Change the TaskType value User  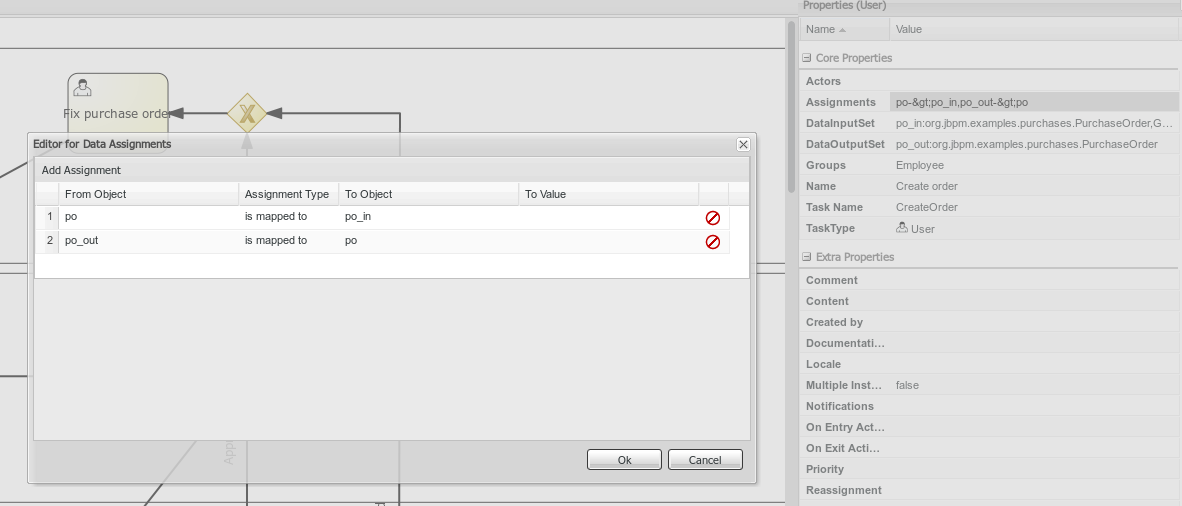click(x=1034, y=229)
